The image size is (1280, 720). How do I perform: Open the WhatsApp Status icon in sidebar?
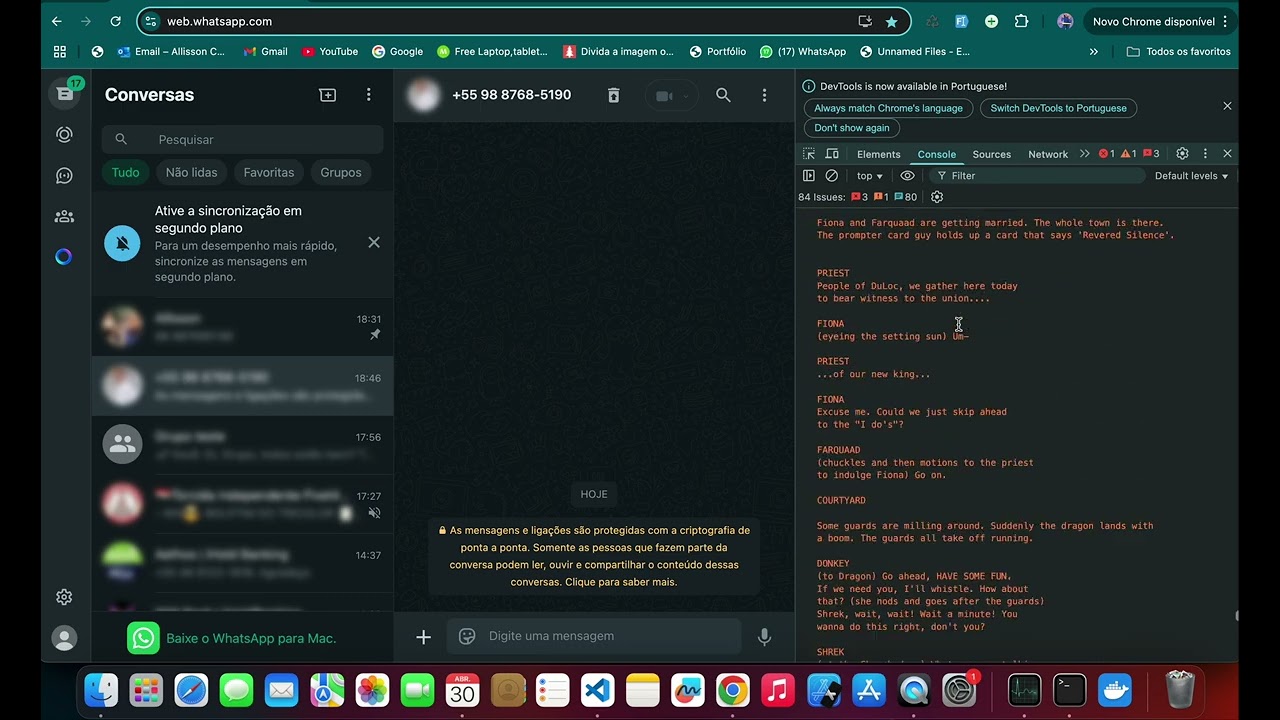[x=64, y=135]
